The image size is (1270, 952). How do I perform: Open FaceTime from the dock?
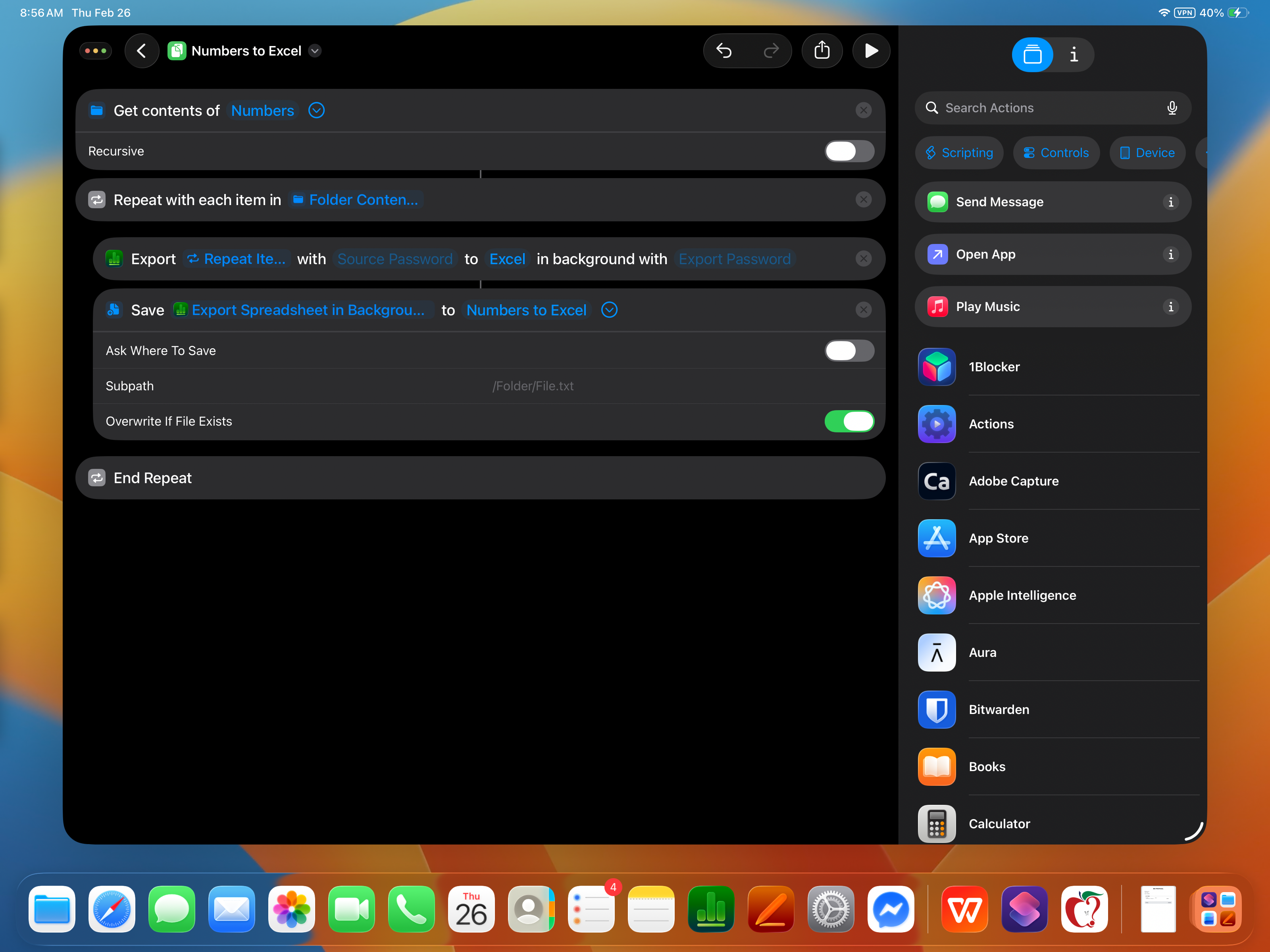[x=351, y=910]
